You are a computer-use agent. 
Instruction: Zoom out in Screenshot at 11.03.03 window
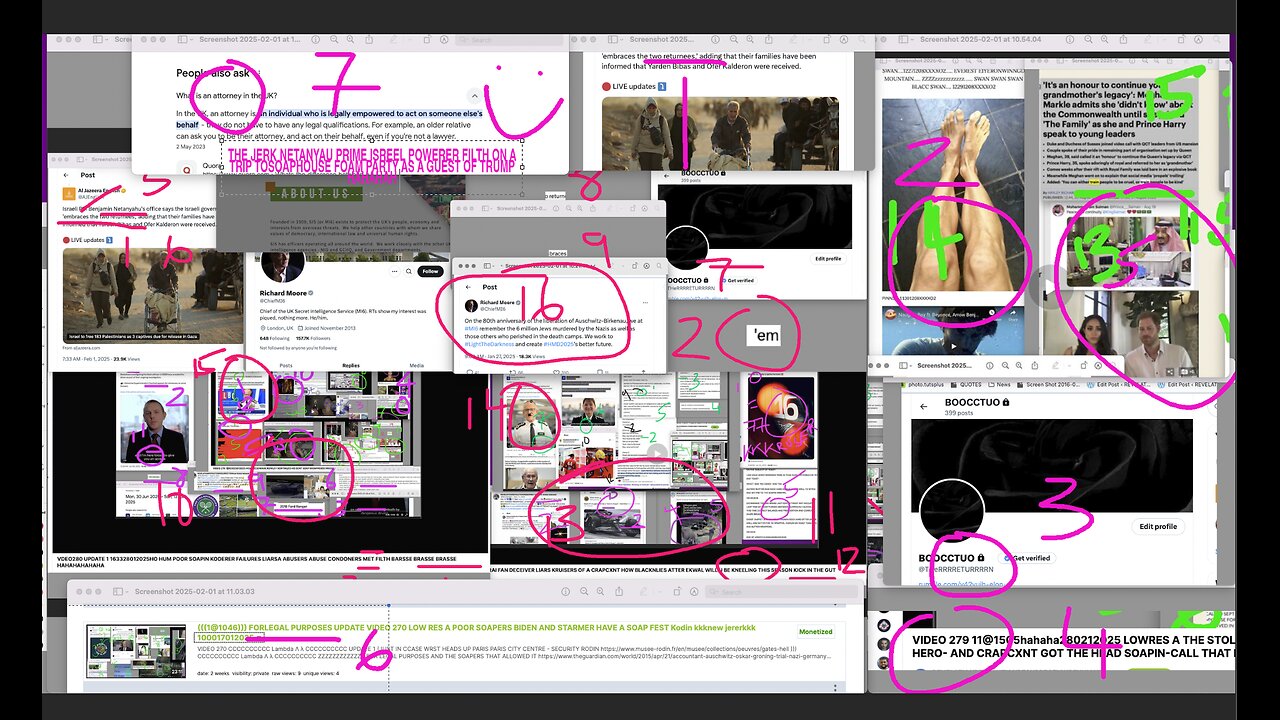[584, 591]
